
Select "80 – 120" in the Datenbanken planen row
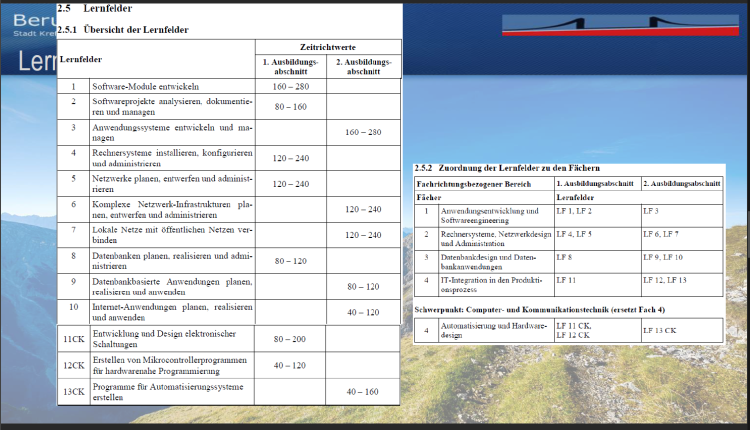291,261
